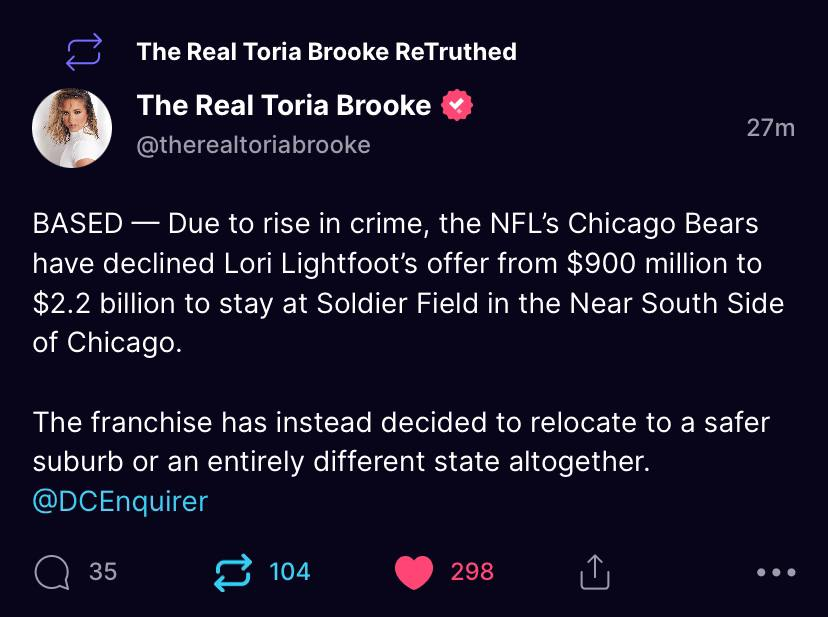Click the reply count 35
Screen dimensions: 828x617
[103, 572]
